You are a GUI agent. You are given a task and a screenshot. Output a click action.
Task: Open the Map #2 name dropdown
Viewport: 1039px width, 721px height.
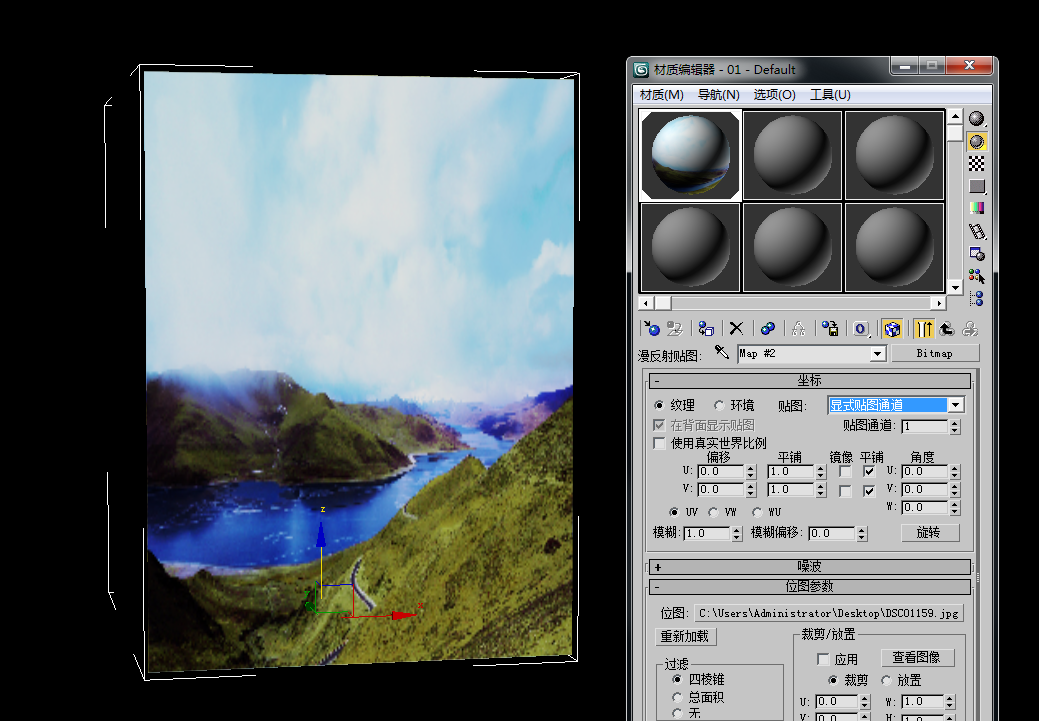(877, 354)
